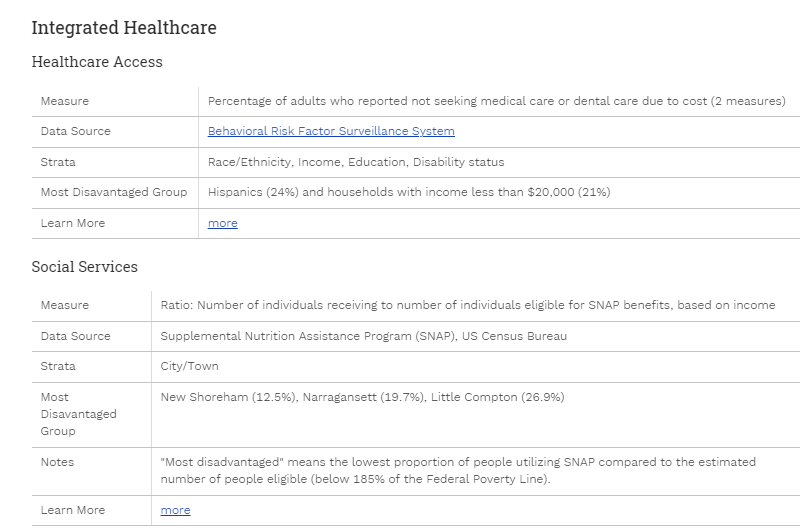Click the text about not seeking medical care due to cost
This screenshot has height=532, width=808.
tap(497, 101)
